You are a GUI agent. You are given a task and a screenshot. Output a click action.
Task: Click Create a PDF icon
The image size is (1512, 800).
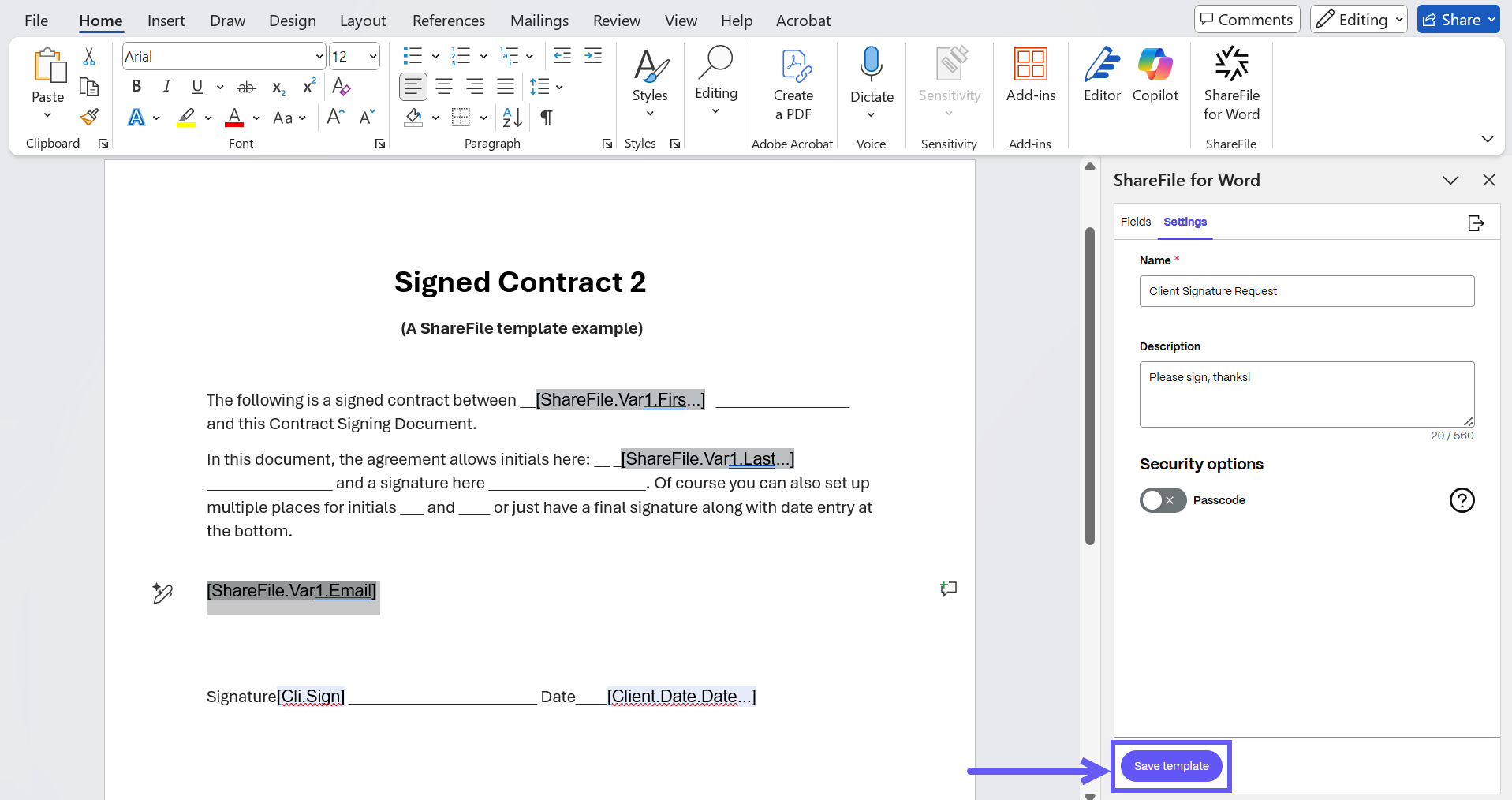coord(793,66)
